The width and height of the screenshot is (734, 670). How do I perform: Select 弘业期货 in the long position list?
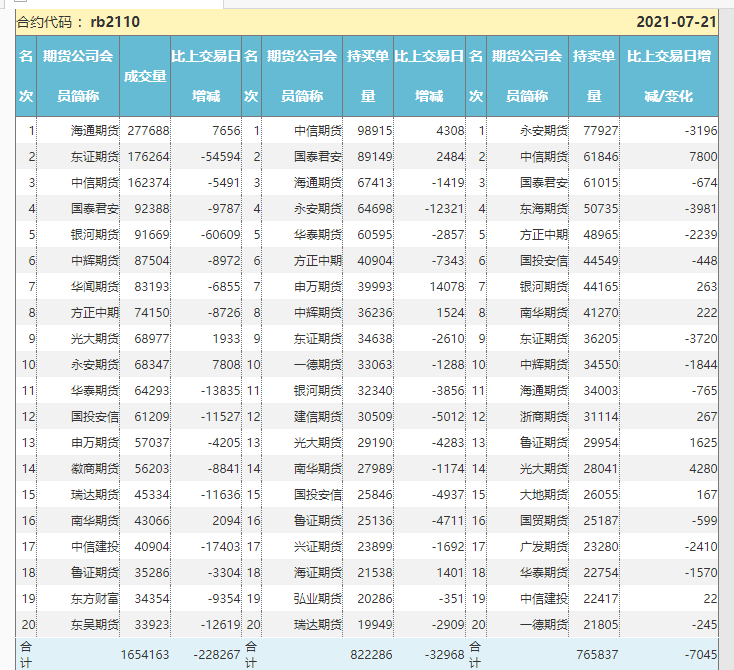click(318, 598)
